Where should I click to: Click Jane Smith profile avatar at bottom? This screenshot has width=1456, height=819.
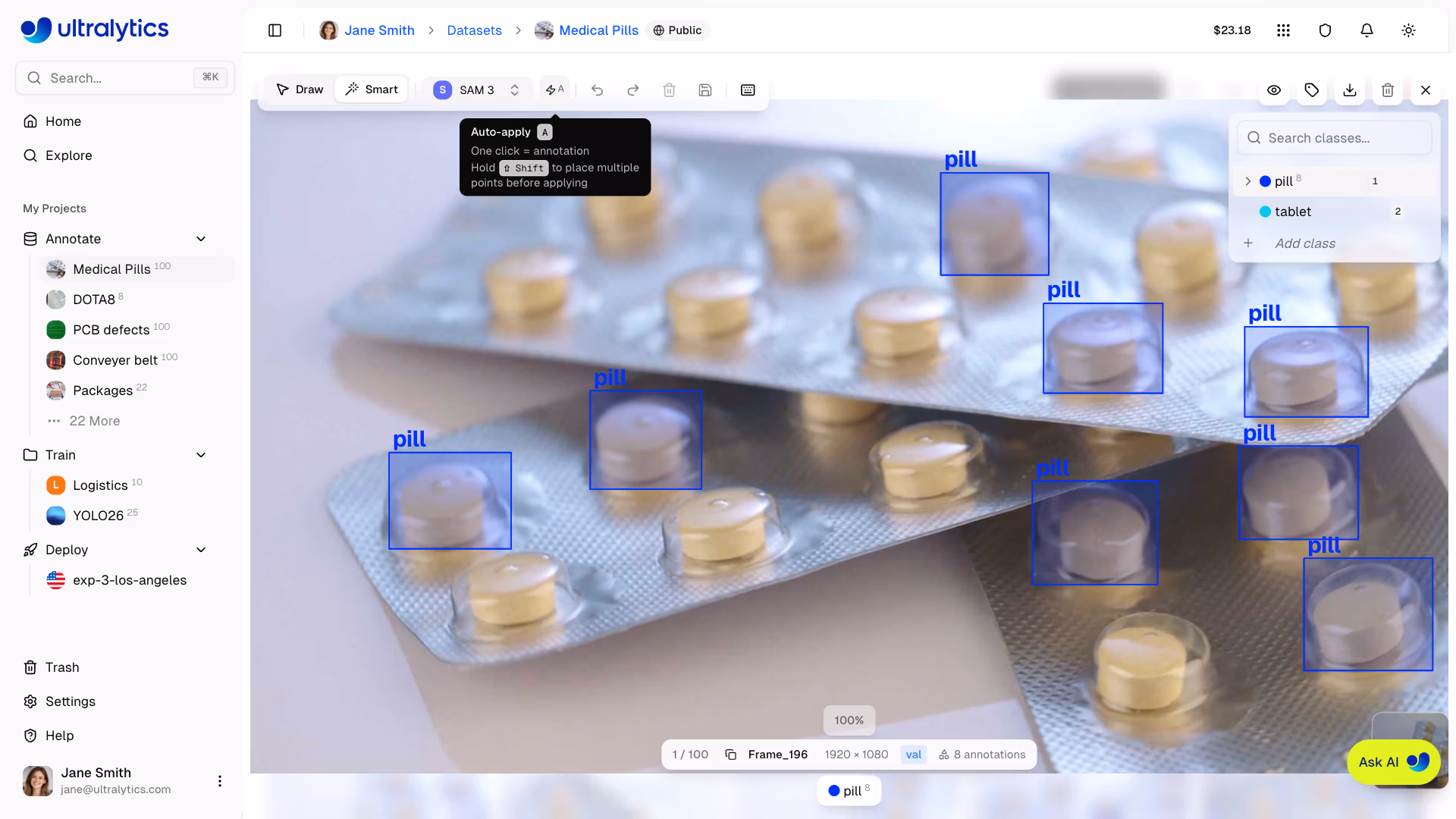click(x=37, y=781)
